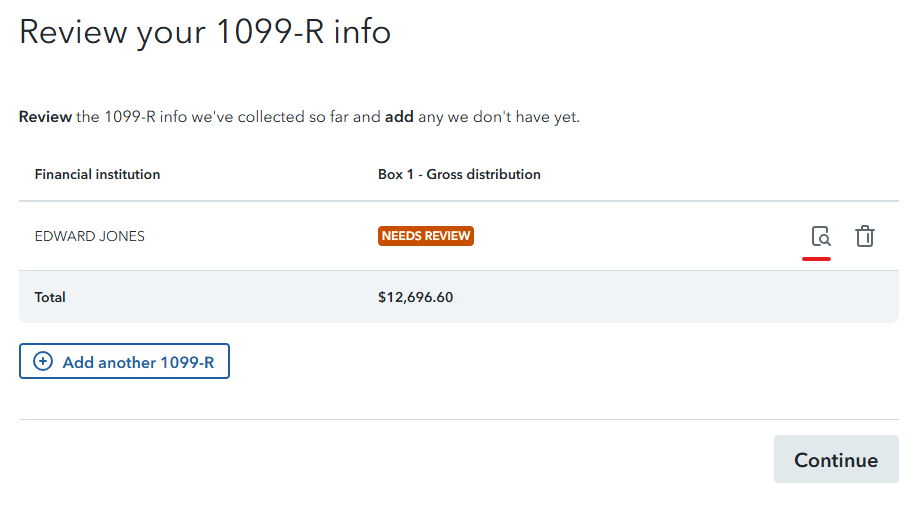Click the plus circle icon
Screen dimensions: 921x521
click(x=43, y=362)
